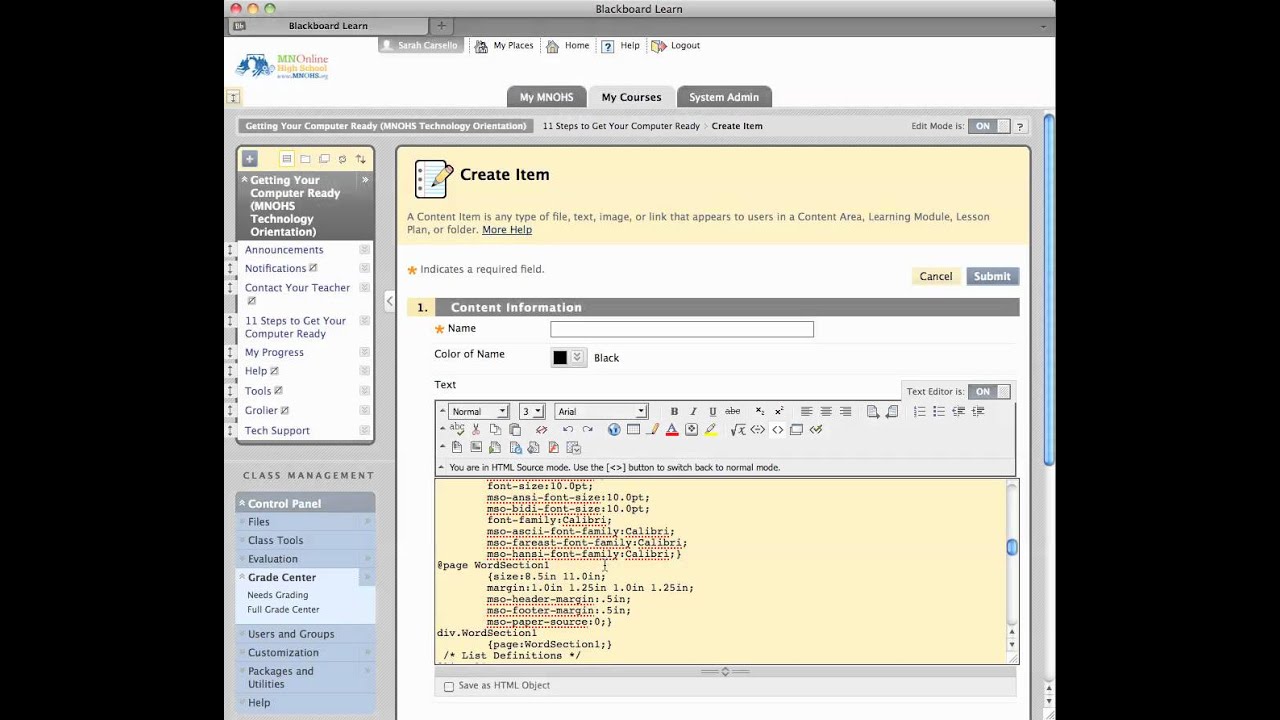Toggle Text Editor ON switch

[x=989, y=391]
